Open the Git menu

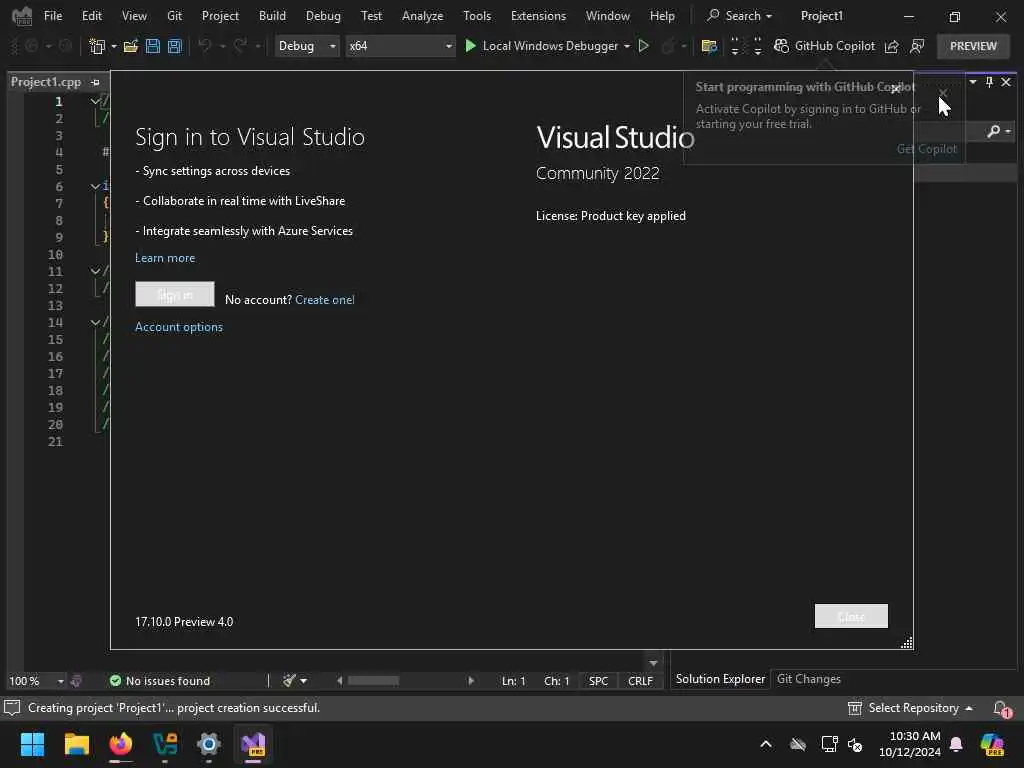coord(174,16)
